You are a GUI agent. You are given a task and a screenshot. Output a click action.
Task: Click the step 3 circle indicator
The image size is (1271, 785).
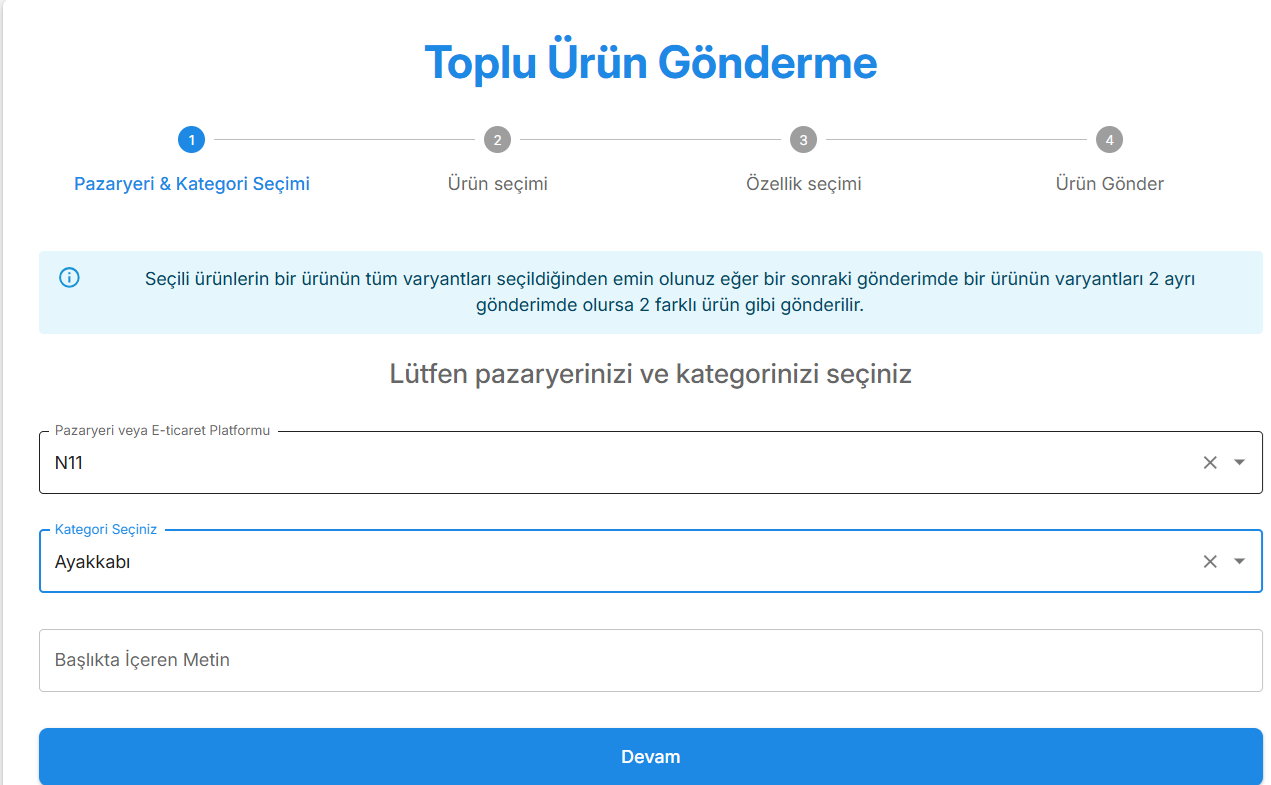pos(803,140)
